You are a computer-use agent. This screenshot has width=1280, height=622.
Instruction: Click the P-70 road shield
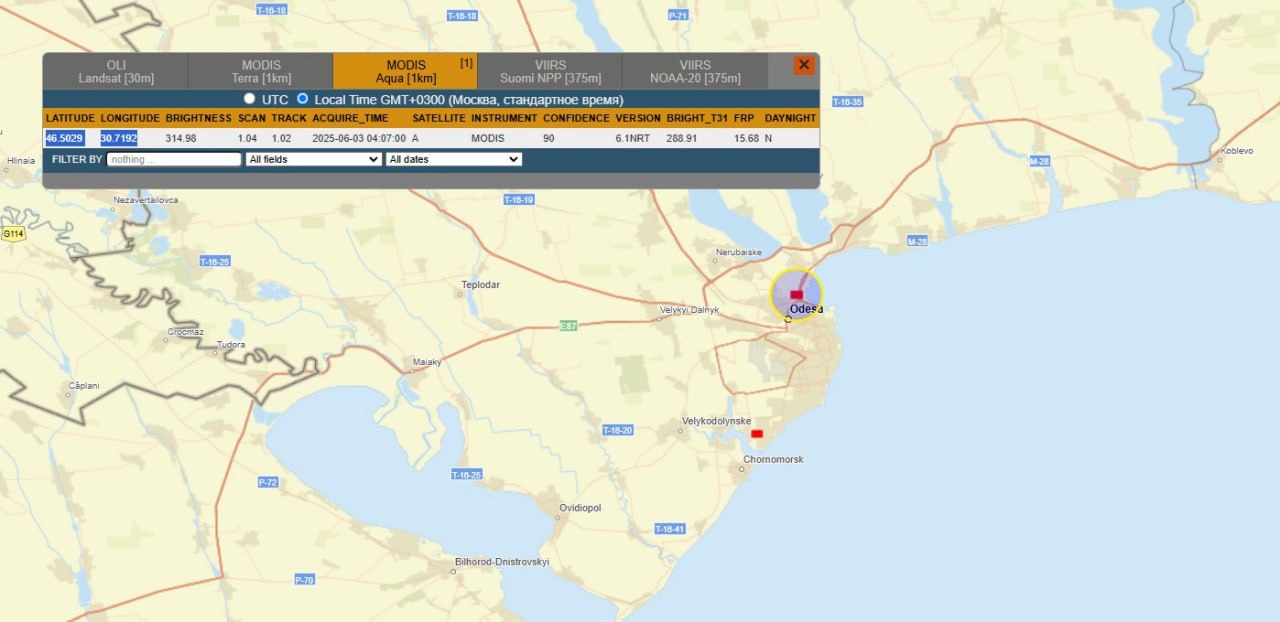pyautogui.click(x=305, y=580)
